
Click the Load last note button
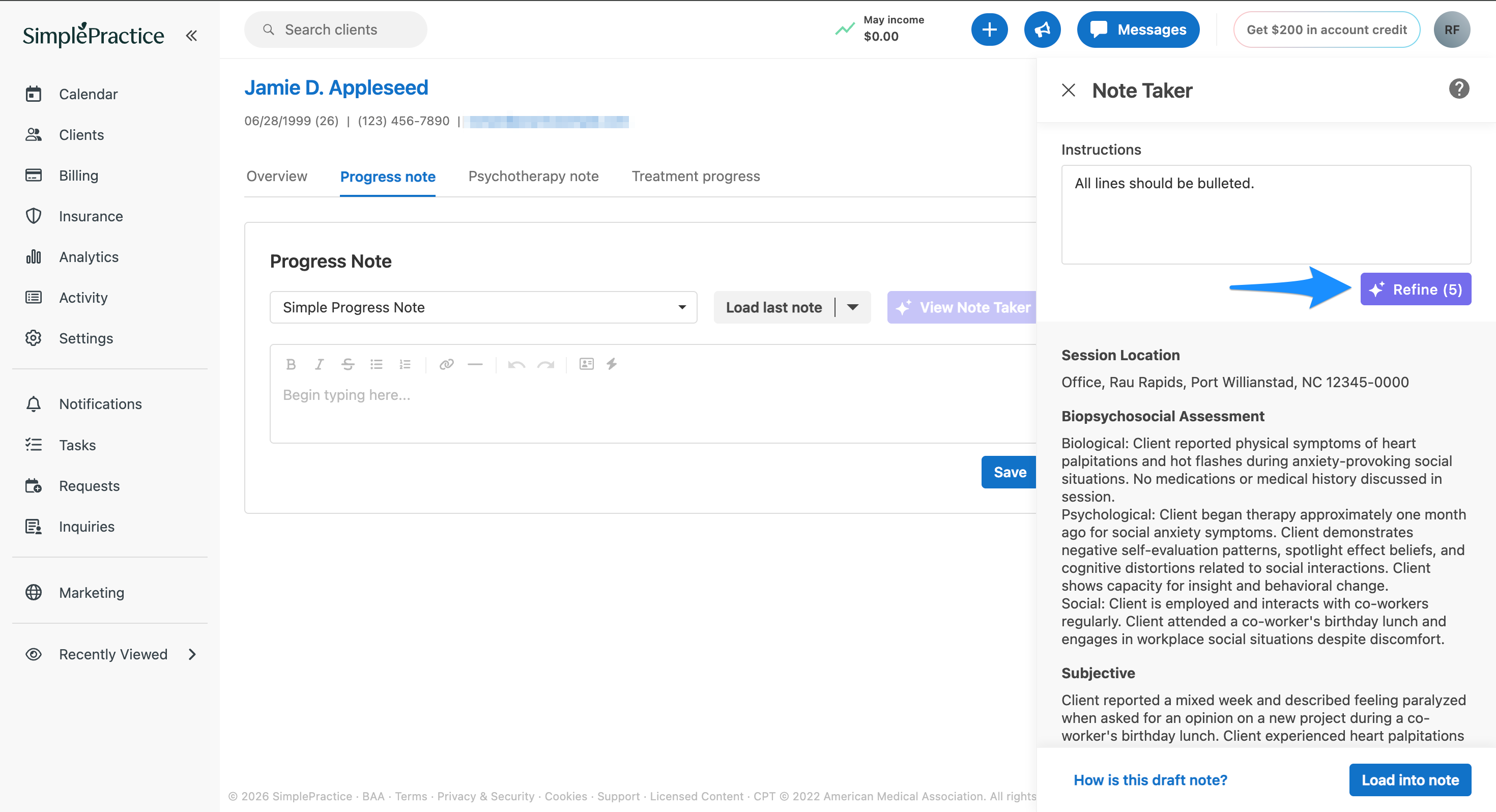pyautogui.click(x=773, y=307)
